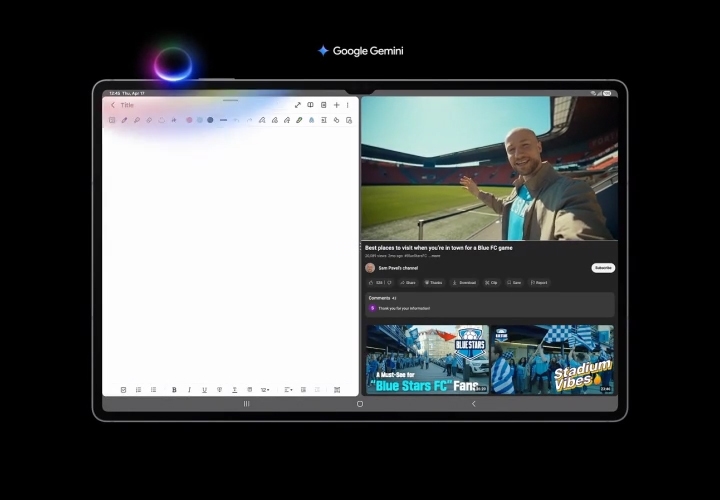Open the page template icon in Notes header
This screenshot has height=500, width=720.
tap(324, 105)
